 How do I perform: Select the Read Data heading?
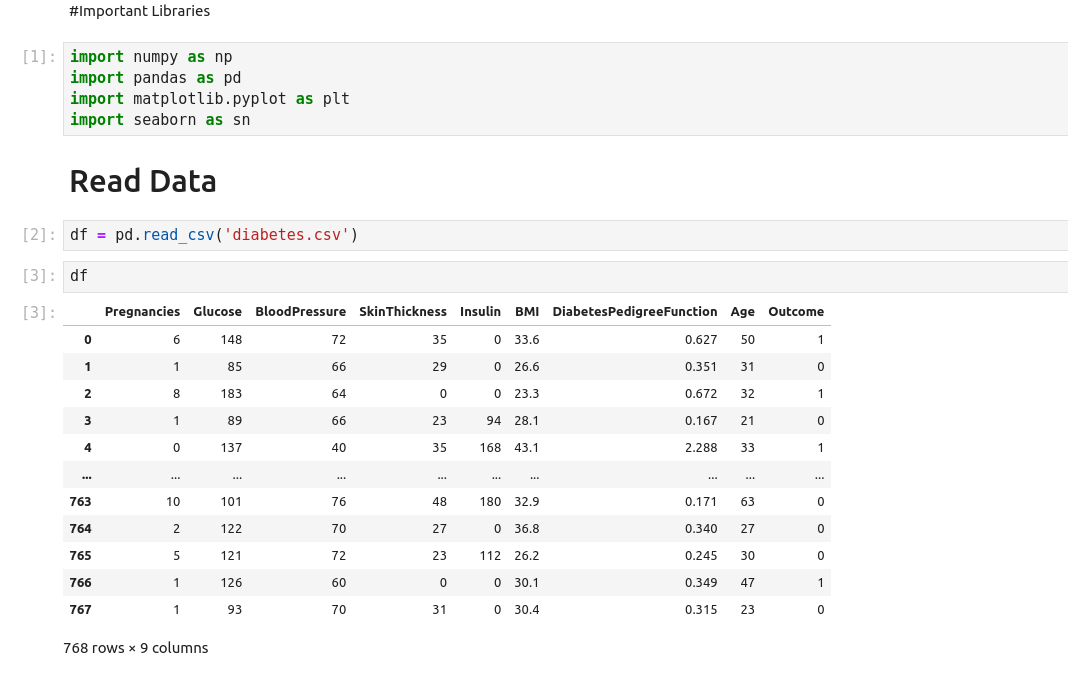coord(143,181)
